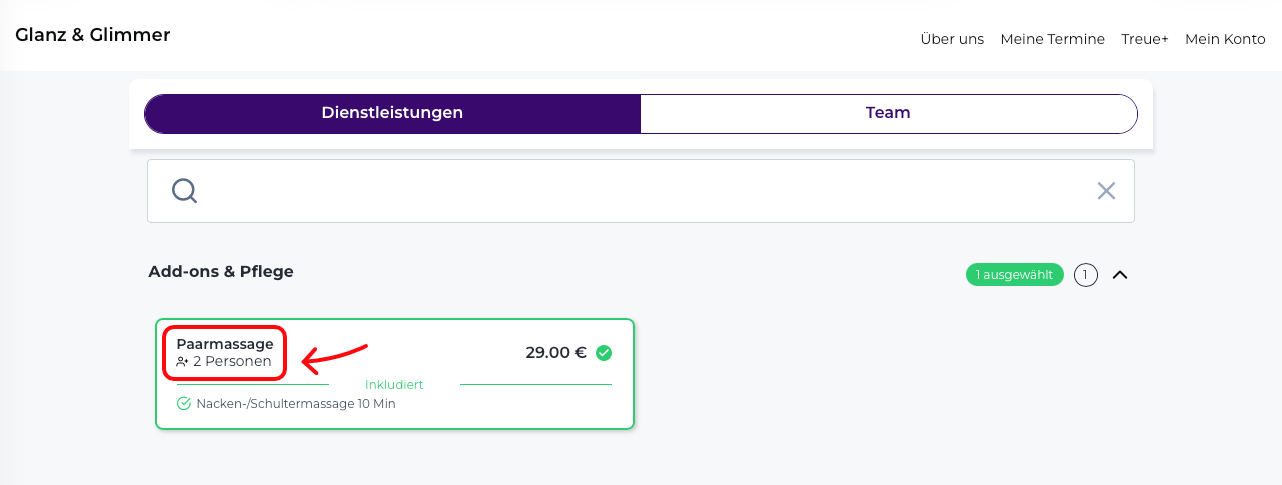Collapse the Add-ons & Pflege section chevron

click(x=1120, y=275)
